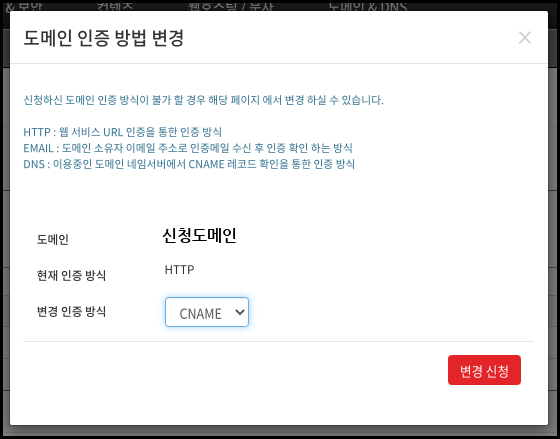Submit with the red 변경 신청 button
This screenshot has width=560, height=439.
[x=484, y=370]
